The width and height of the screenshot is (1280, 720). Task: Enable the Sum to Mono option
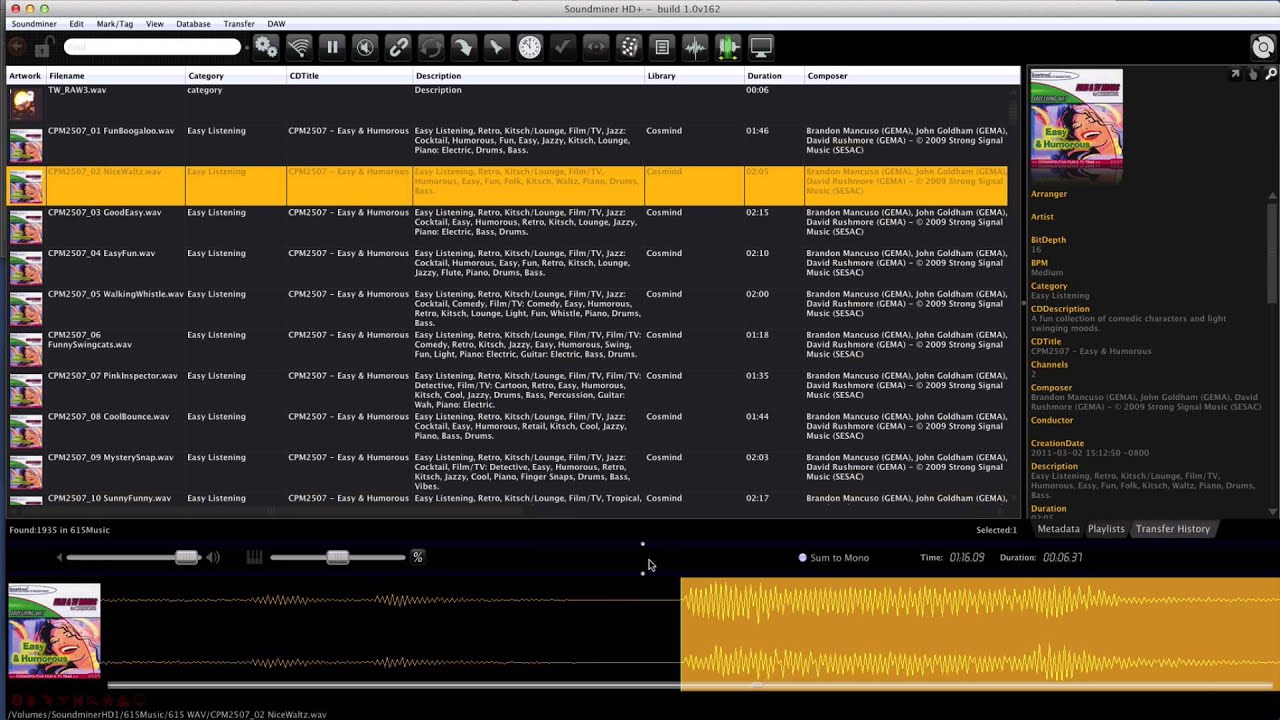click(833, 558)
